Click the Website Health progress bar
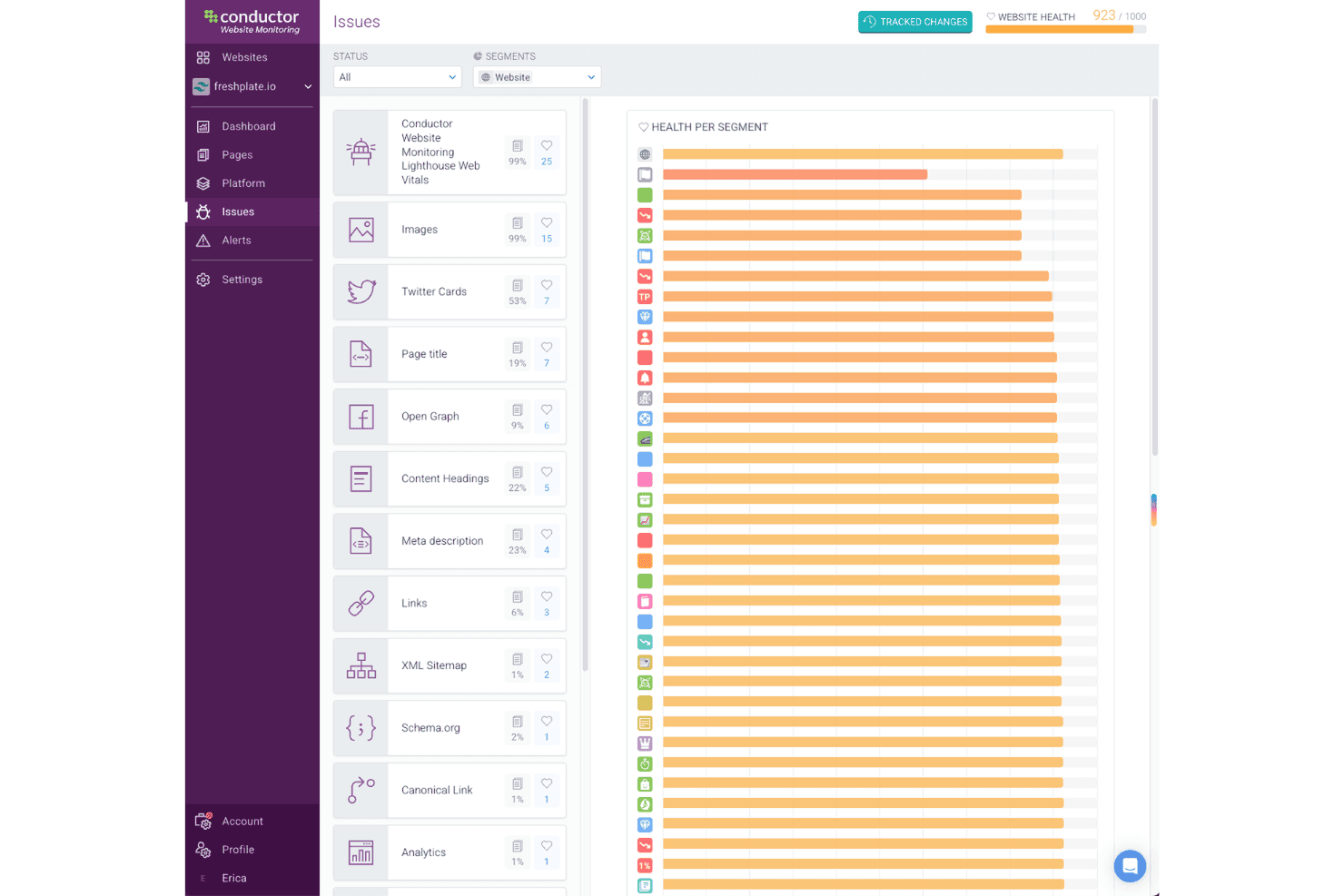 [1066, 30]
